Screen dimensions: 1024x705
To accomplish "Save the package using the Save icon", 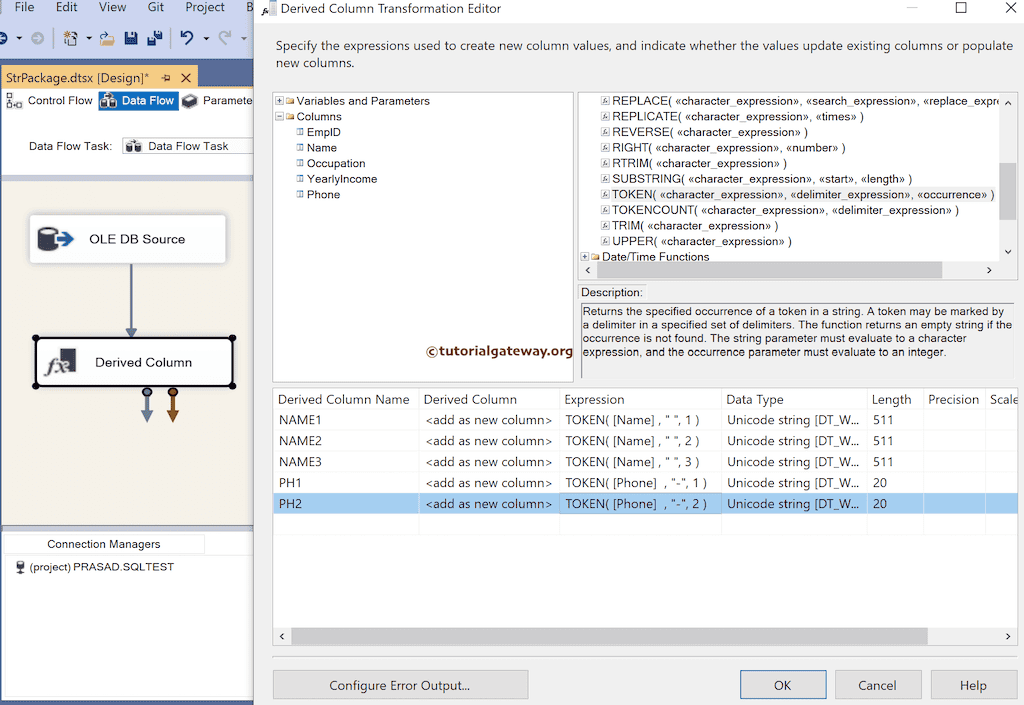I will click(x=131, y=37).
